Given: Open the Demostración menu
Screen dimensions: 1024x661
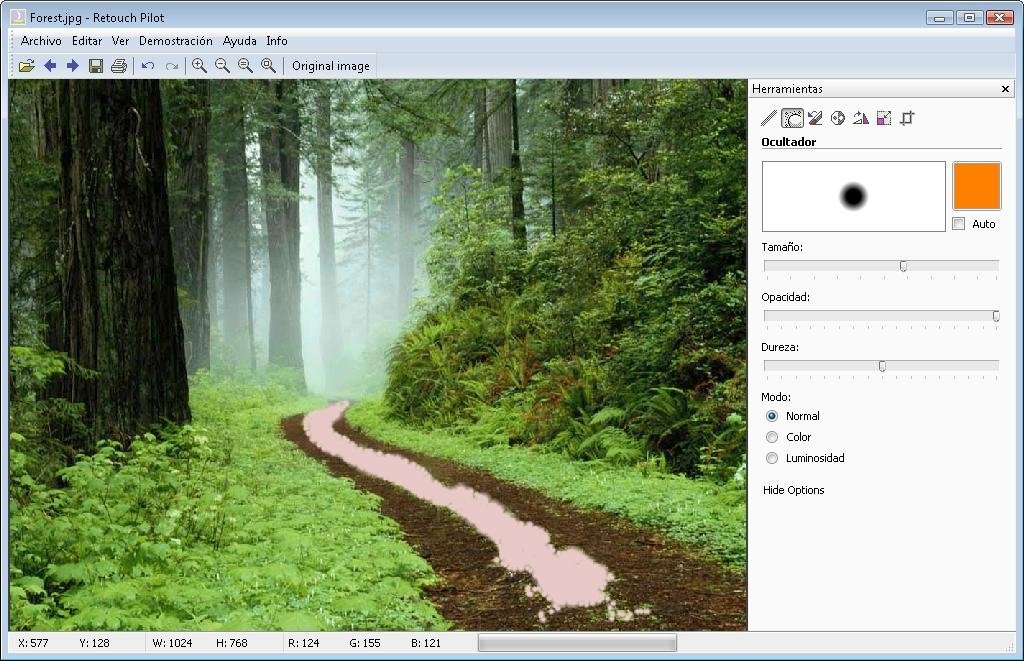Looking at the screenshot, I should pyautogui.click(x=176, y=40).
